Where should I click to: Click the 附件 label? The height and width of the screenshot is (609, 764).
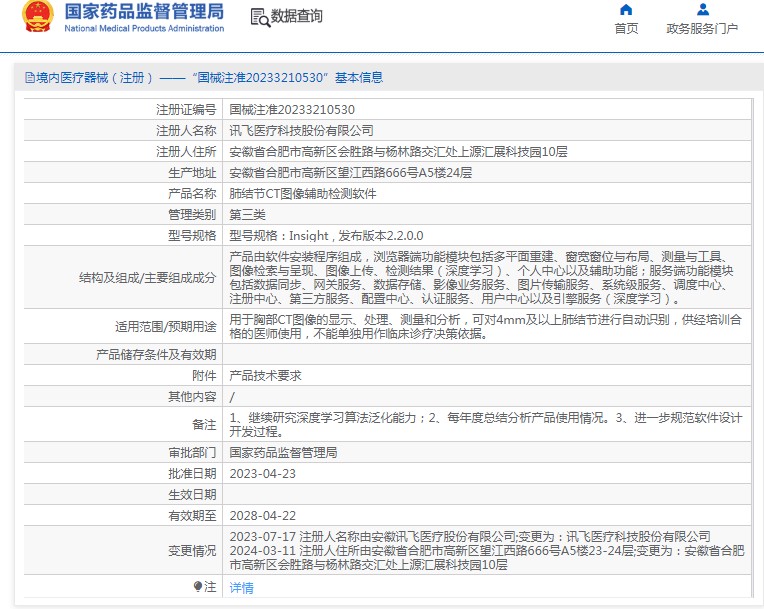point(204,375)
